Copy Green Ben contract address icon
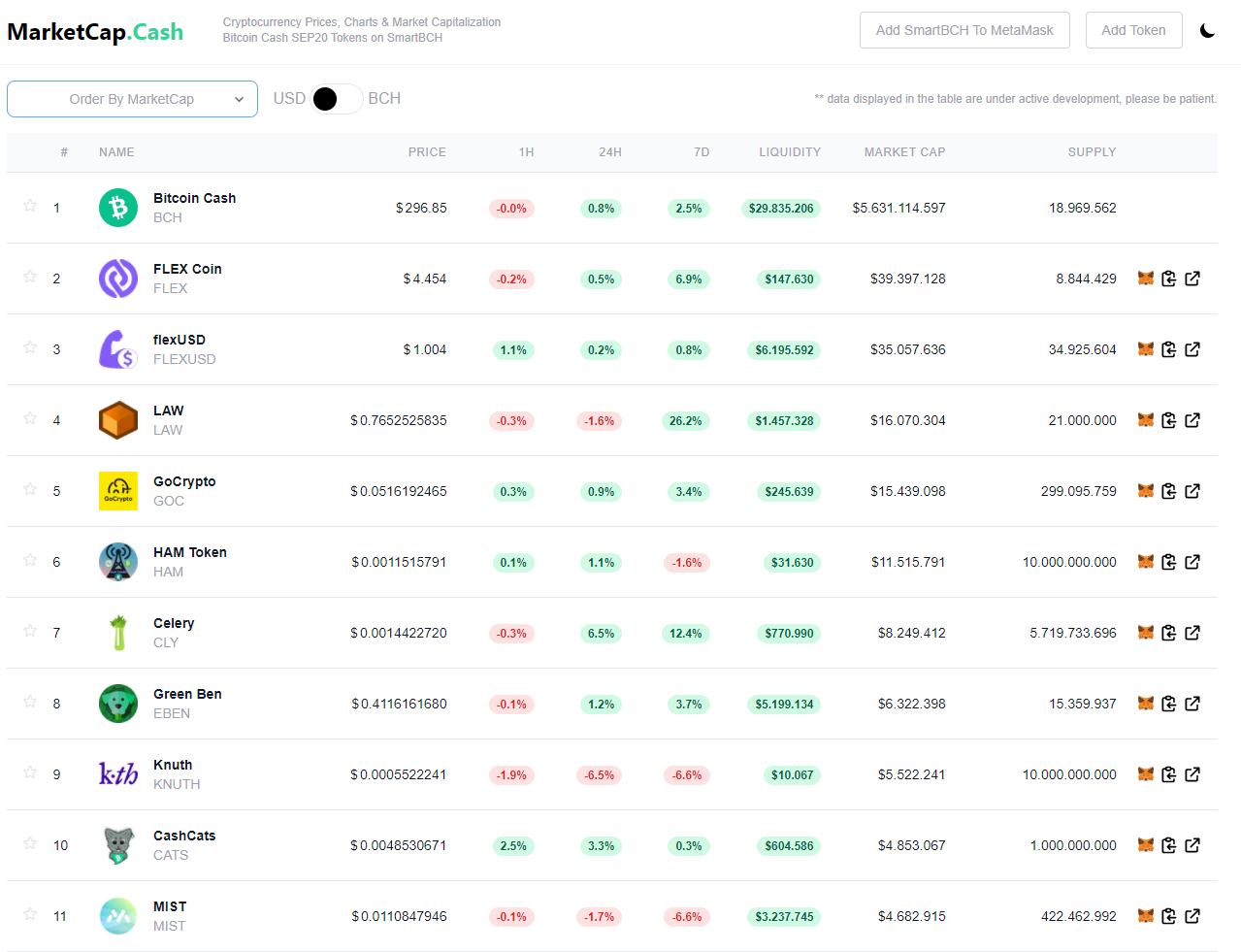The image size is (1241, 952). click(x=1169, y=704)
